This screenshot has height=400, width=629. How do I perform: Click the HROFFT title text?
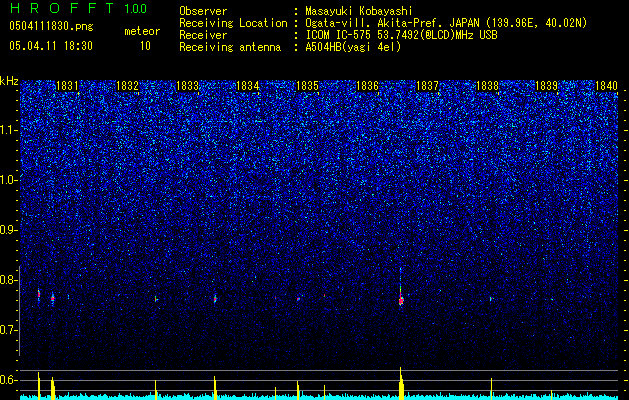[x=62, y=8]
